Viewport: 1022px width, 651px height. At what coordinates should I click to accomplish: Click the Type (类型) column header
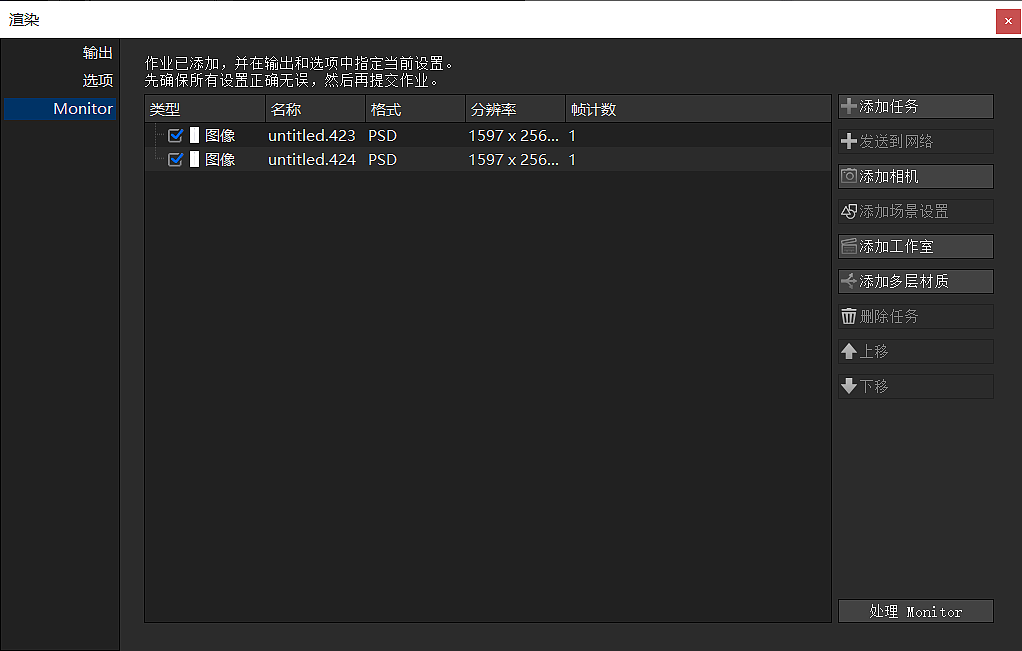(205, 109)
